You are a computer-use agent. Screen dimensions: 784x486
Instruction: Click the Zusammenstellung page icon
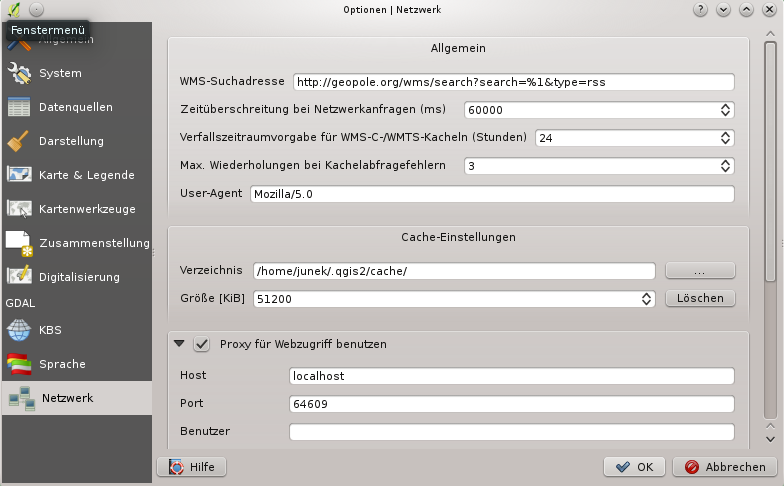coord(19,244)
